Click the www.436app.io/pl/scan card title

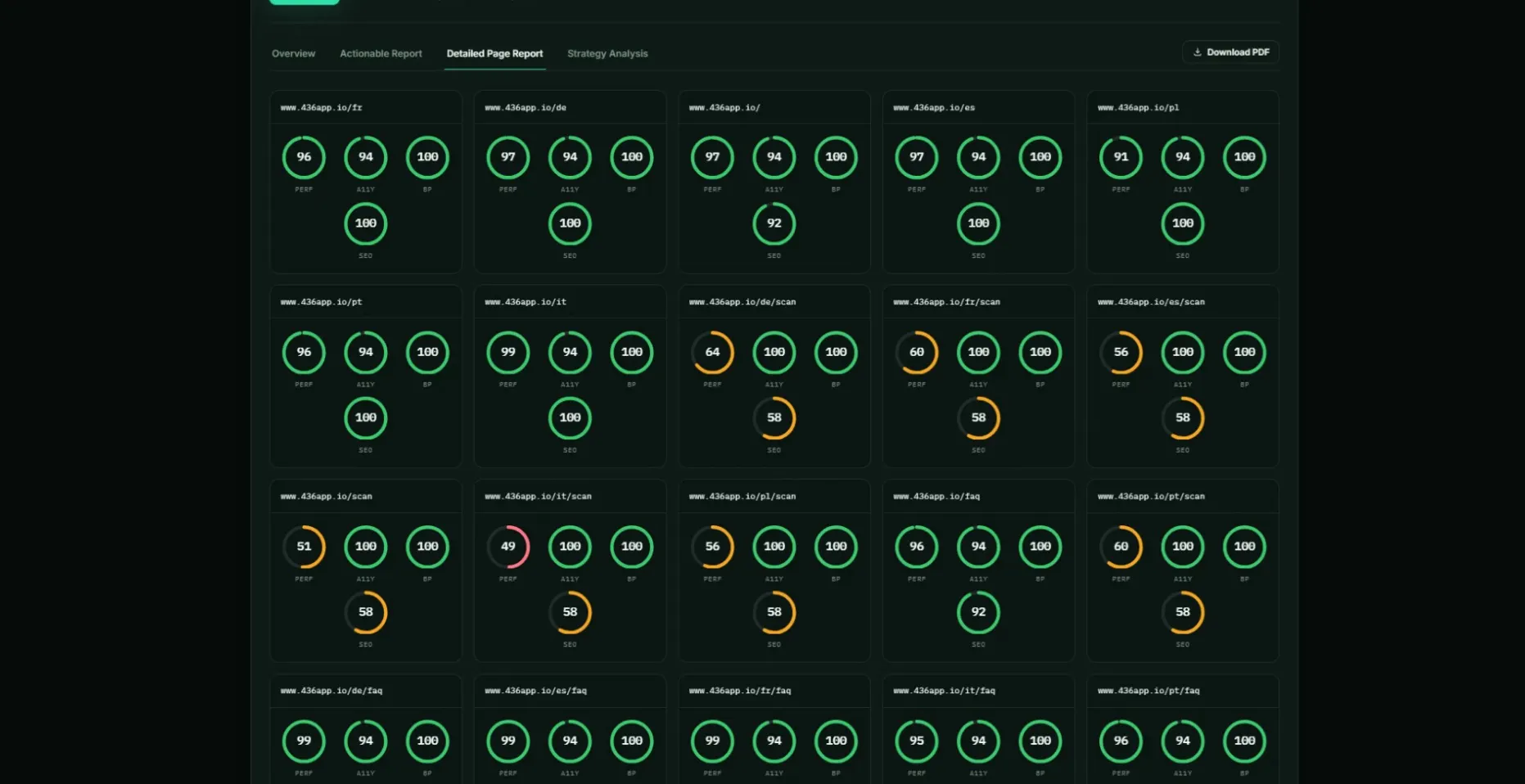[742, 496]
